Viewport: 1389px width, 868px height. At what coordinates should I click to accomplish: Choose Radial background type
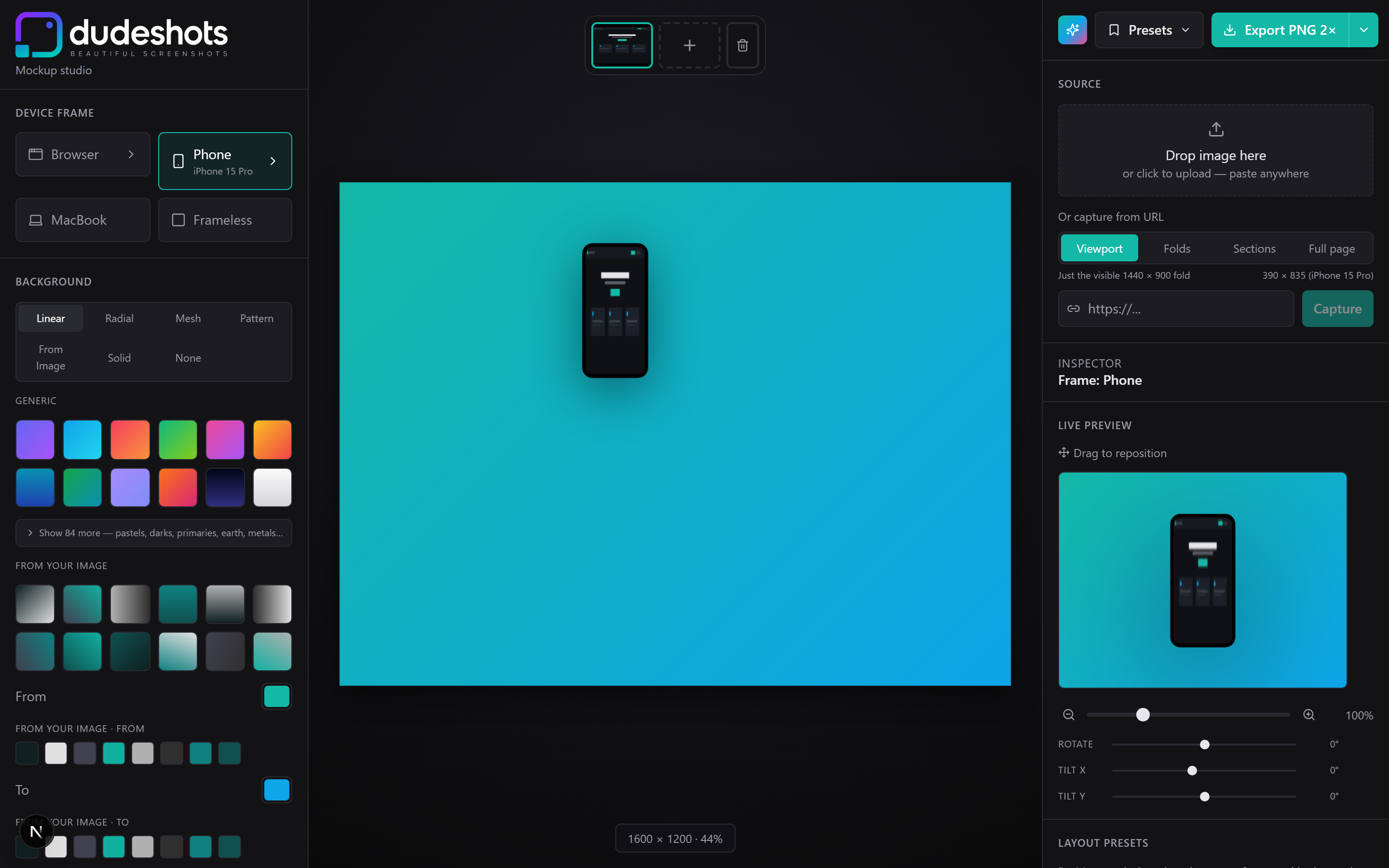pyautogui.click(x=120, y=319)
